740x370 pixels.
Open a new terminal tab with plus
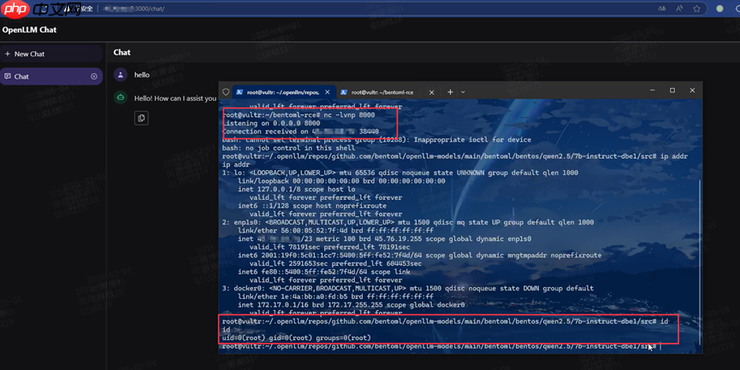[450, 92]
